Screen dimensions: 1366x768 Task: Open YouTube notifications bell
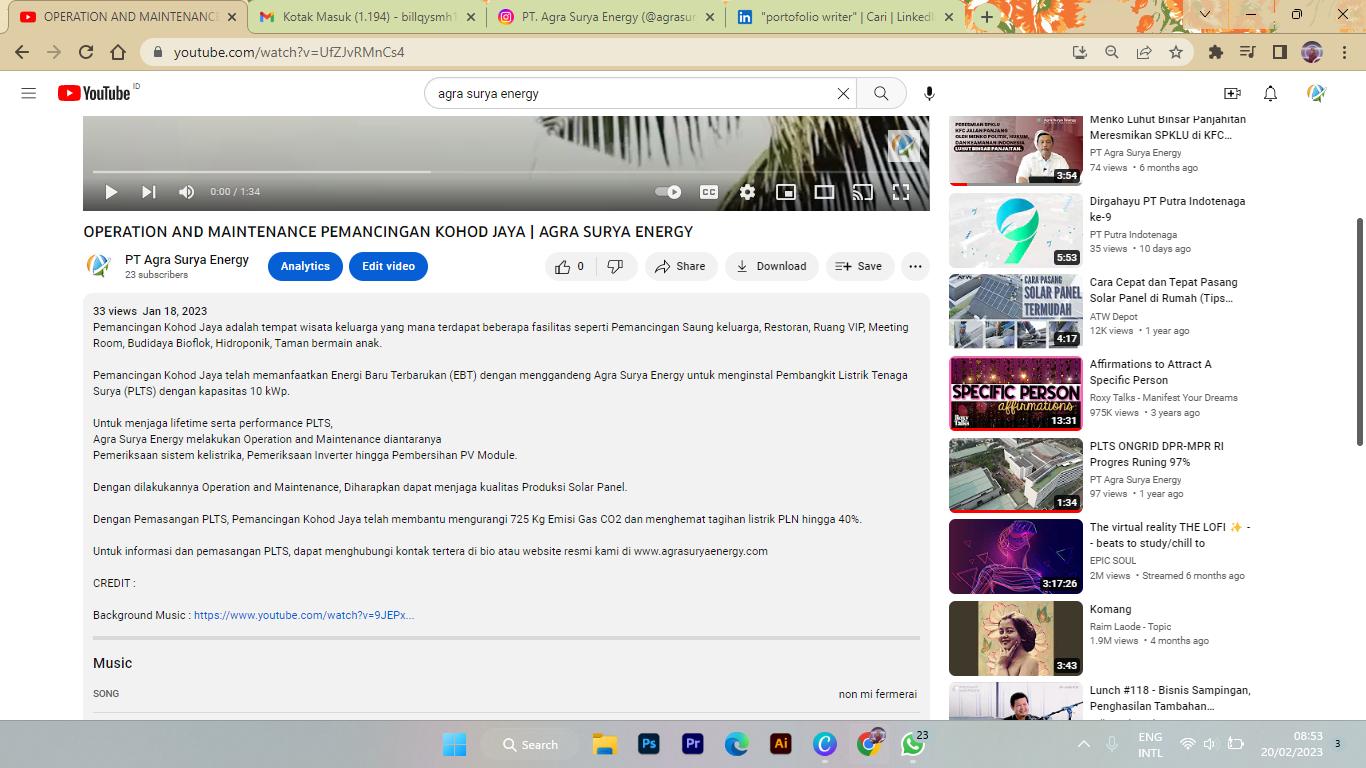pyautogui.click(x=1270, y=93)
